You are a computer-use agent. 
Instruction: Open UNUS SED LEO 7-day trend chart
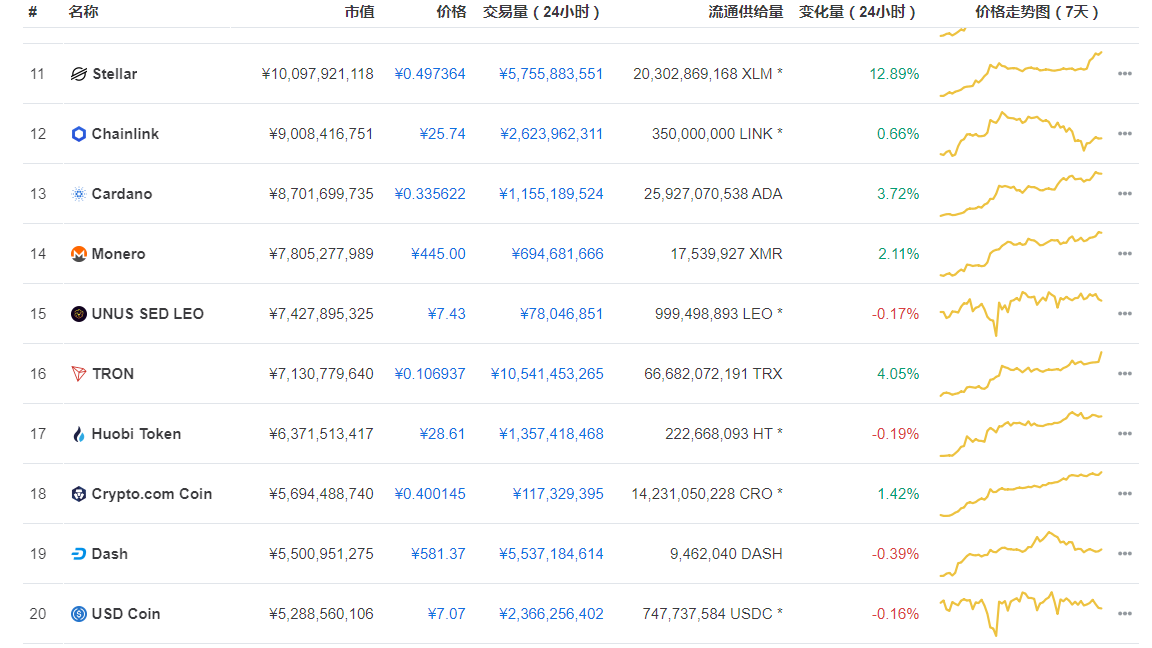click(x=1021, y=314)
